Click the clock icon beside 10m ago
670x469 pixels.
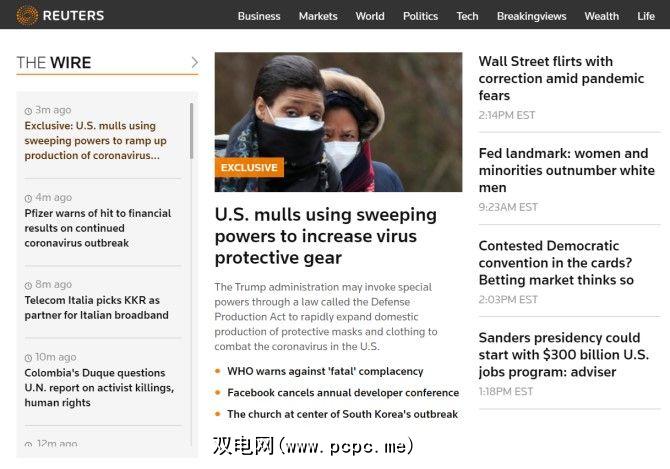(28, 358)
